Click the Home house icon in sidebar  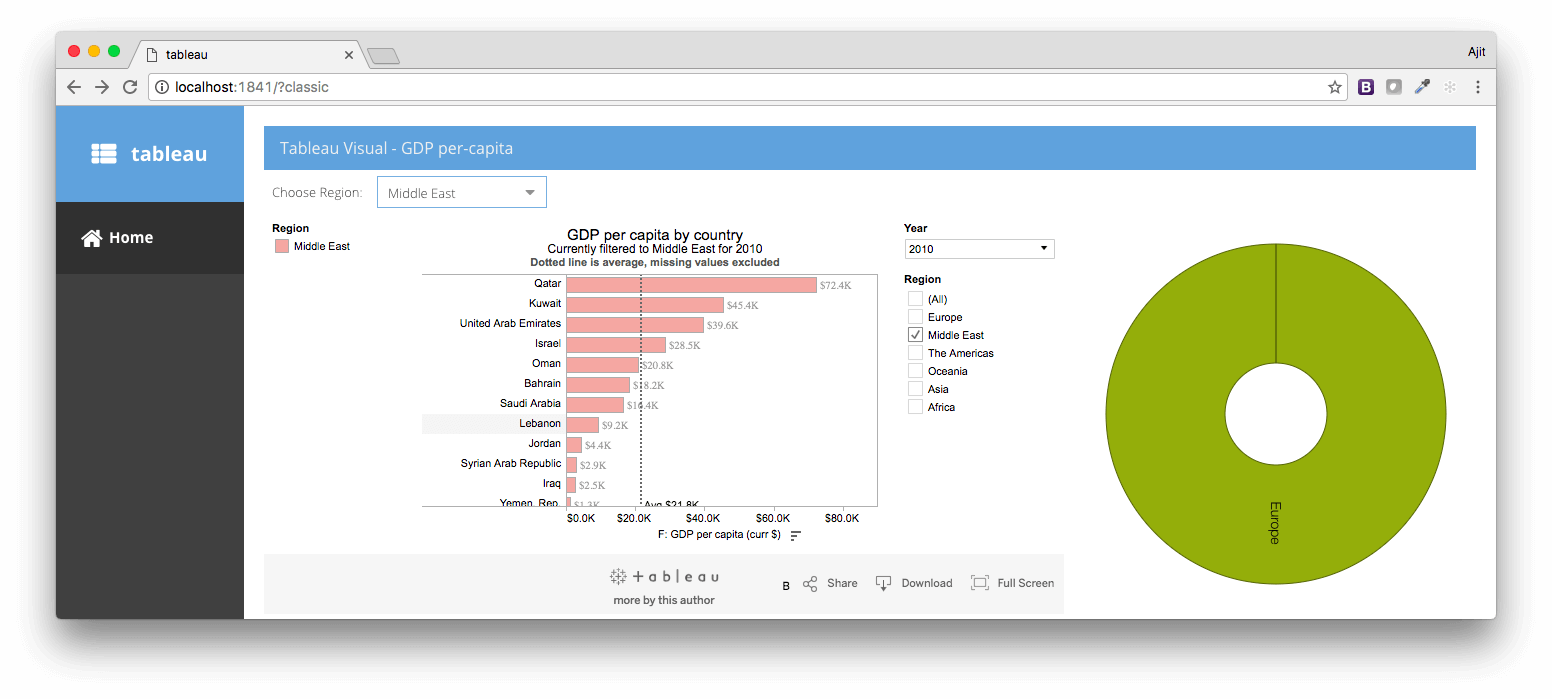tap(92, 238)
